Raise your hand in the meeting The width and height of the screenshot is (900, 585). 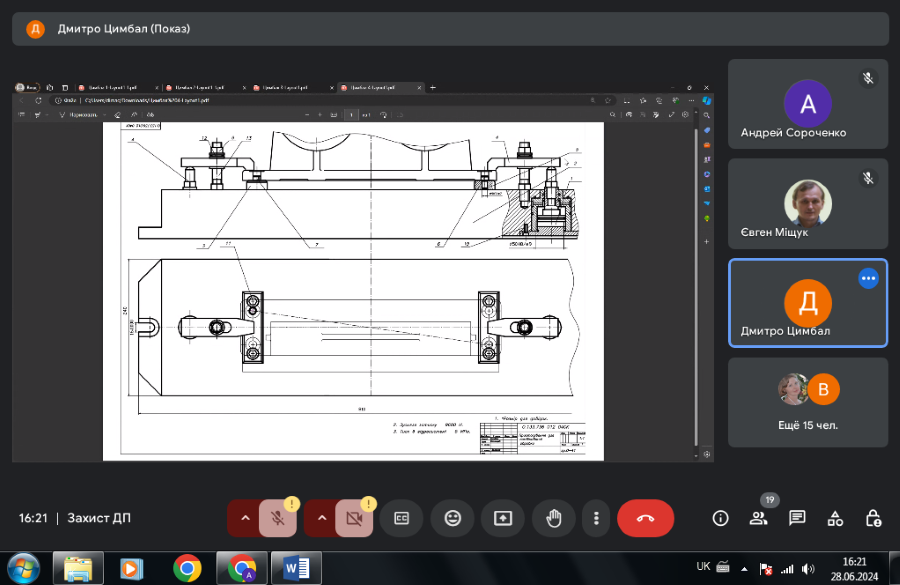(553, 518)
